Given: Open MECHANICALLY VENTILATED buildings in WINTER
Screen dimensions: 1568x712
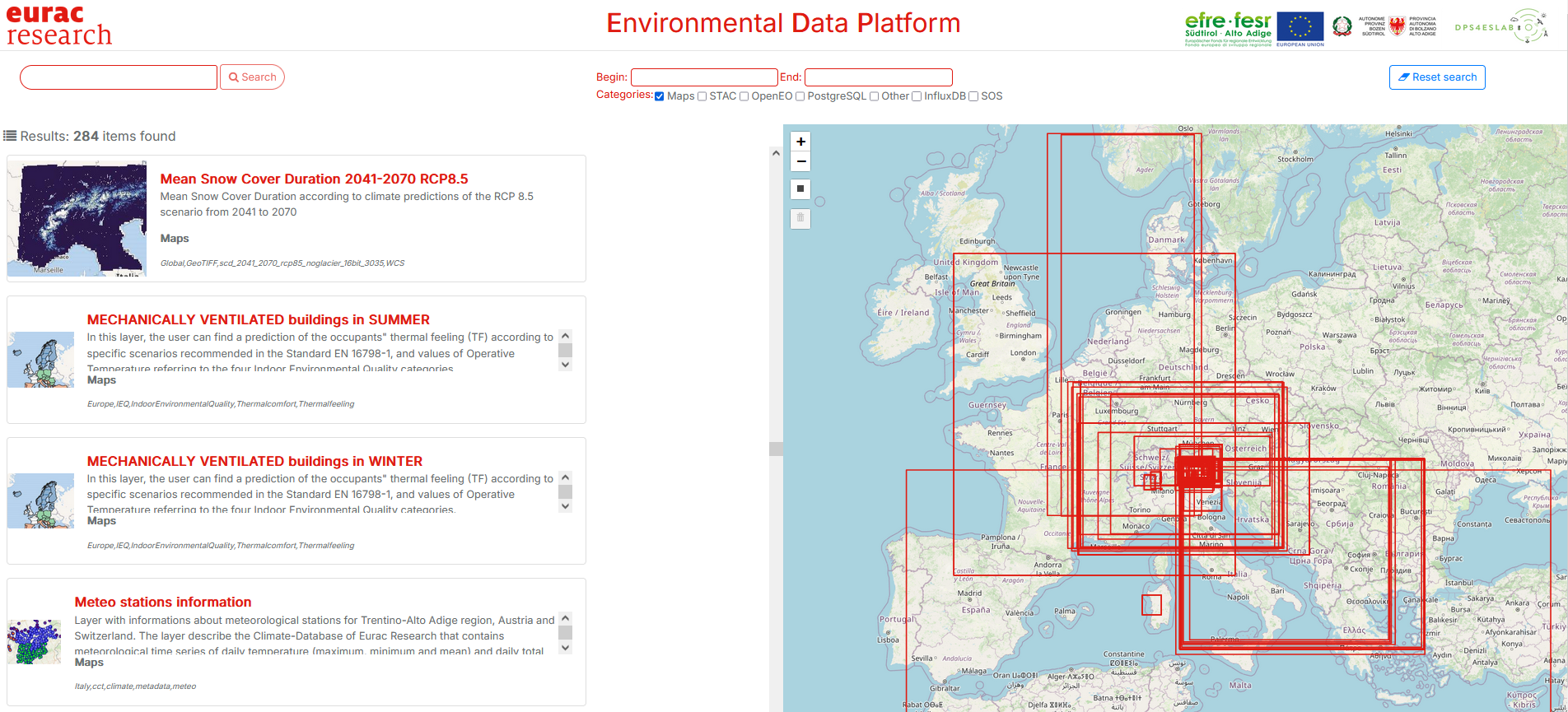Looking at the screenshot, I should pyautogui.click(x=254, y=461).
